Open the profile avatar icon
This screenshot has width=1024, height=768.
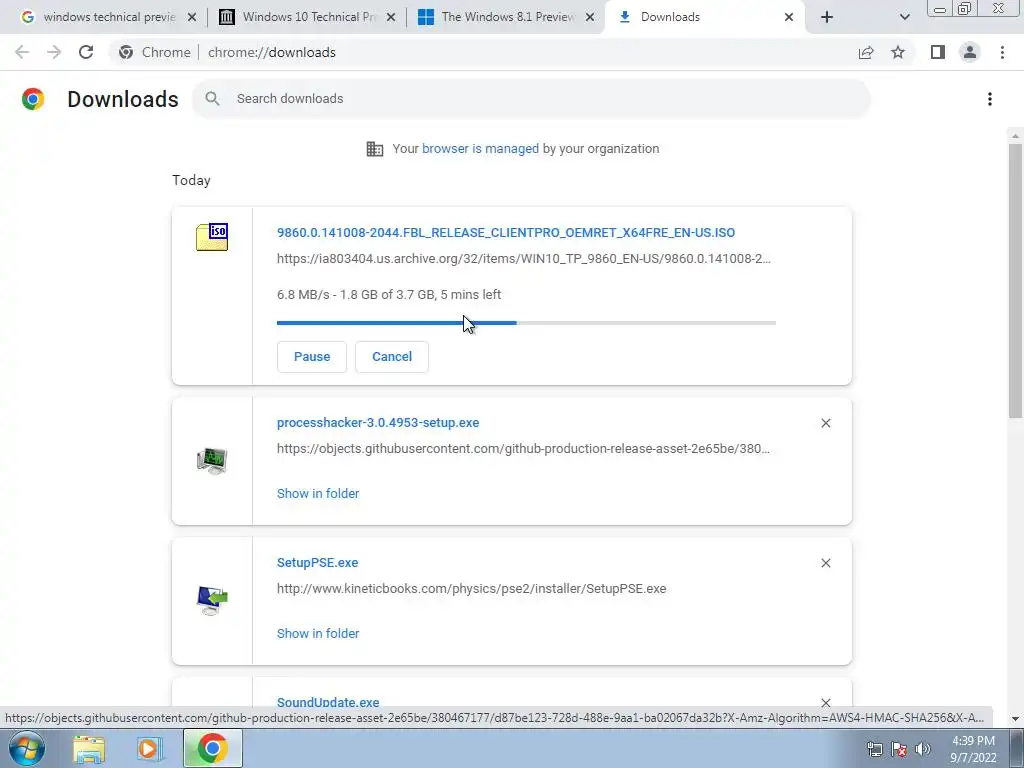pos(970,52)
